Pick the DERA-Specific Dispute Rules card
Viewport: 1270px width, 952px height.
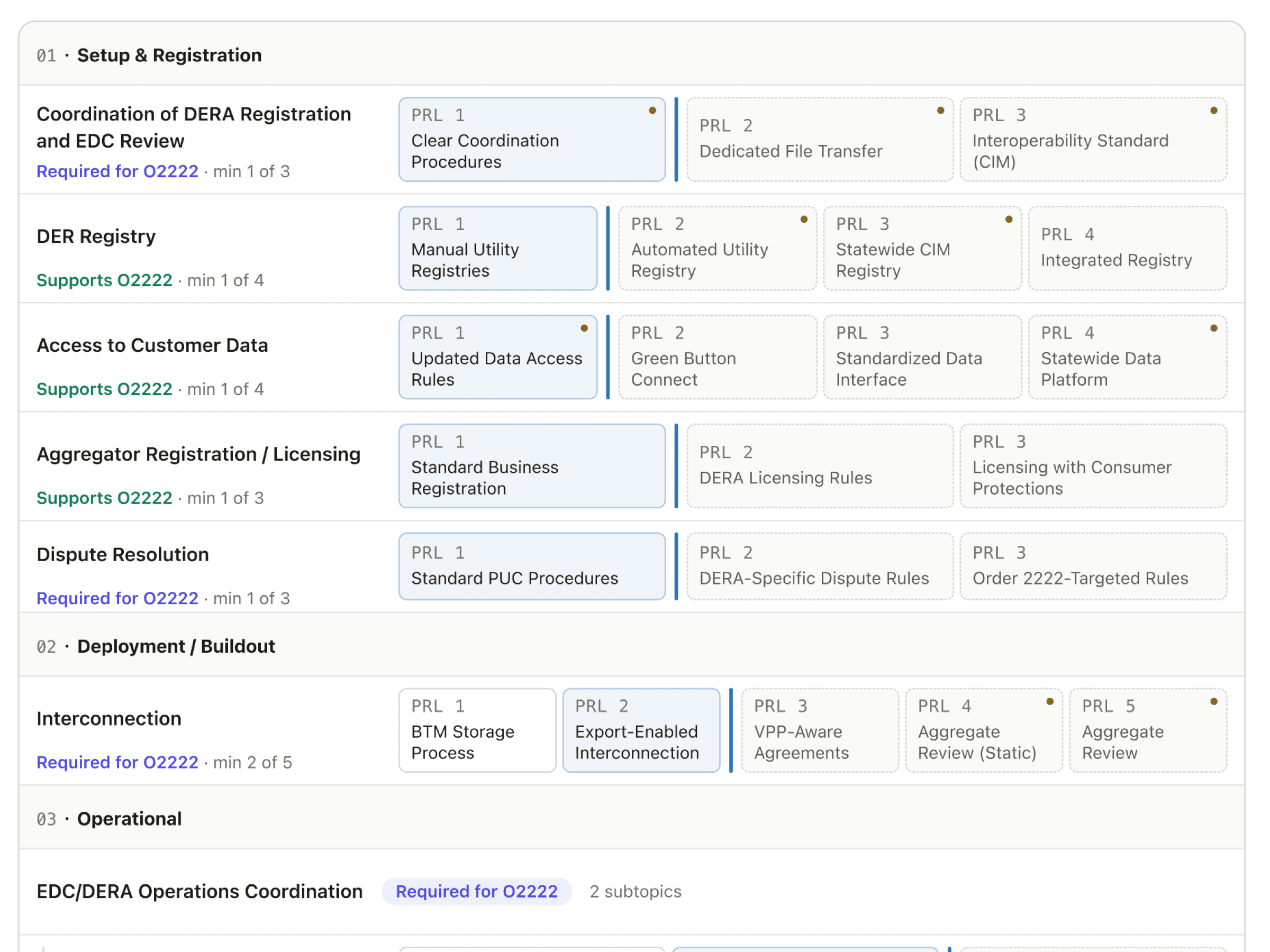[819, 566]
